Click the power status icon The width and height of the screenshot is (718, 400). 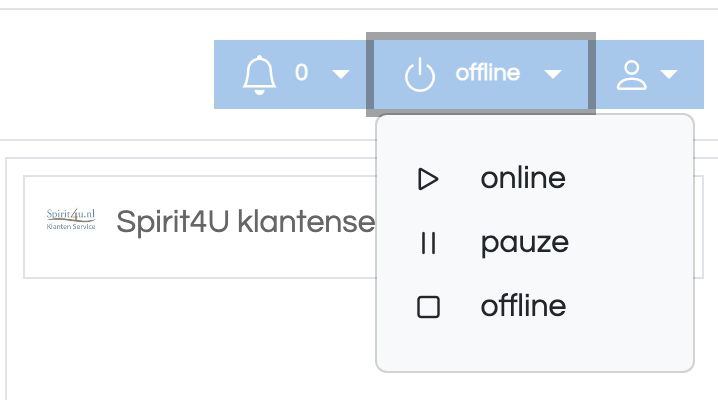click(419, 76)
